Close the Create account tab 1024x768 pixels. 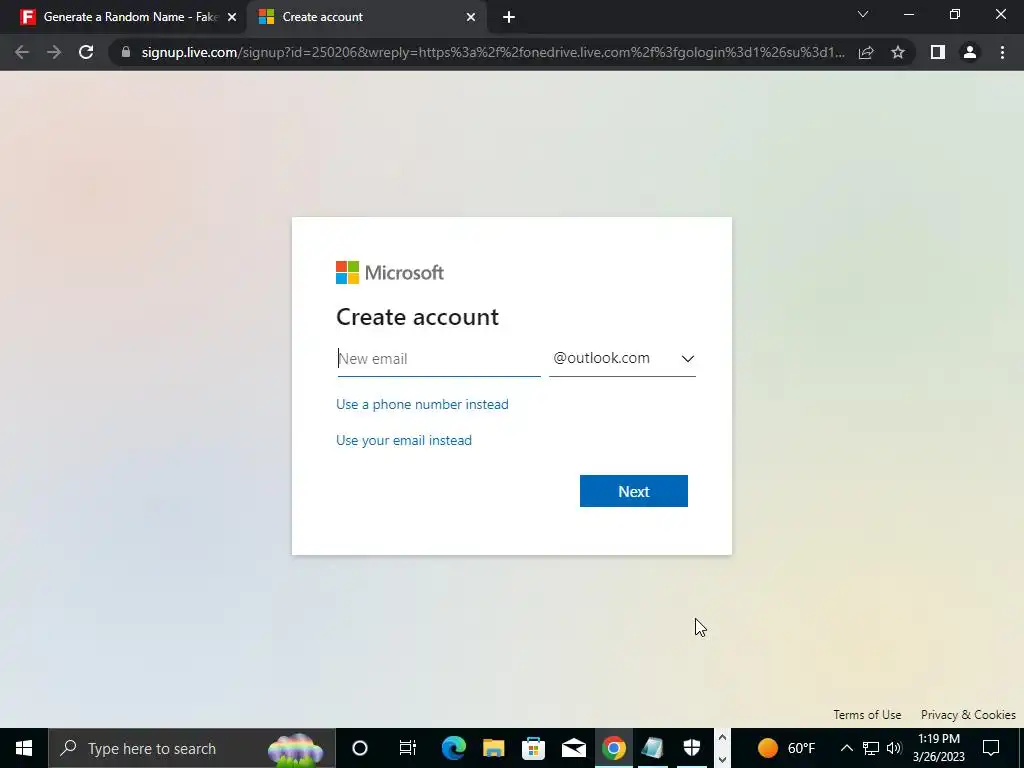click(x=471, y=17)
